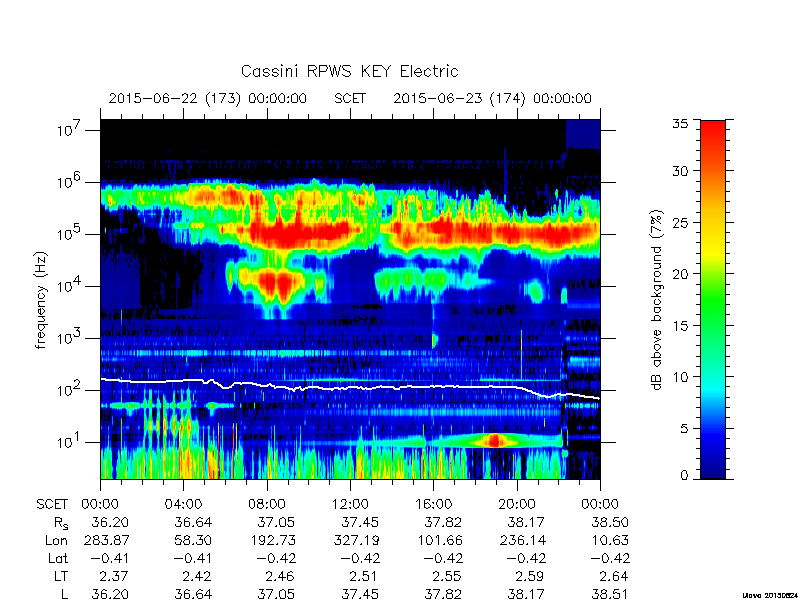This screenshot has width=800, height=600.
Task: Click the Lon row label
Action: [56, 540]
